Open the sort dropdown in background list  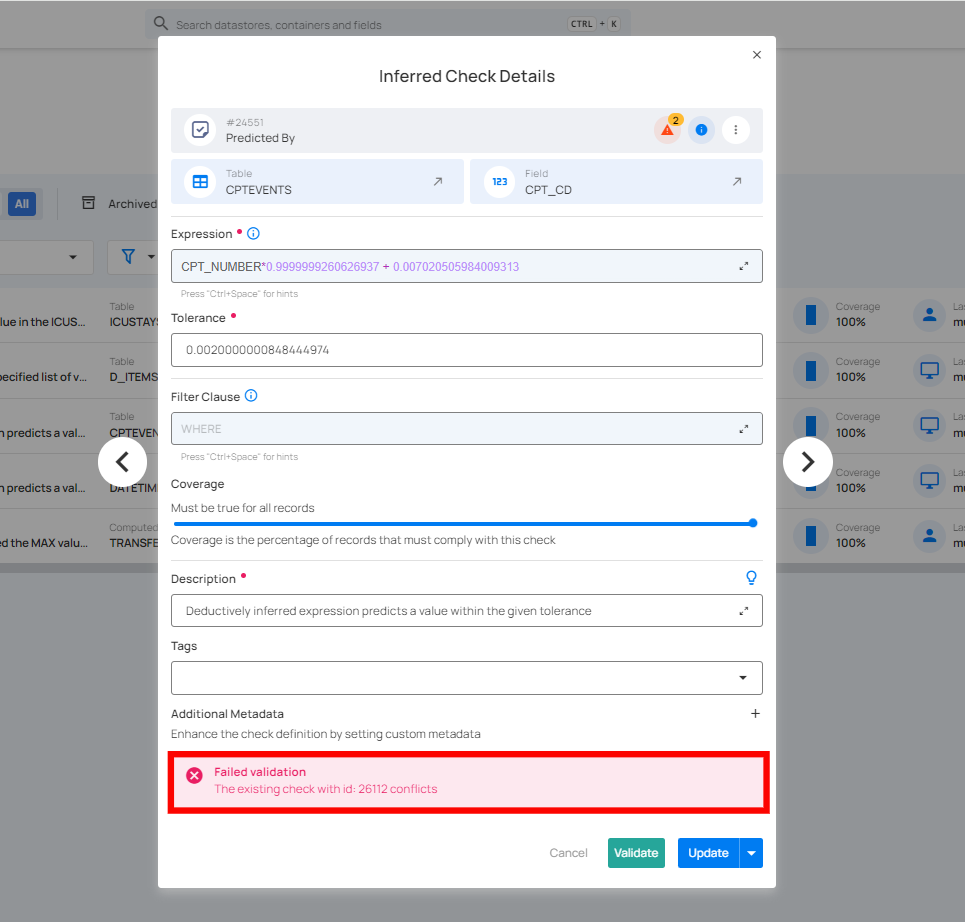(x=73, y=257)
